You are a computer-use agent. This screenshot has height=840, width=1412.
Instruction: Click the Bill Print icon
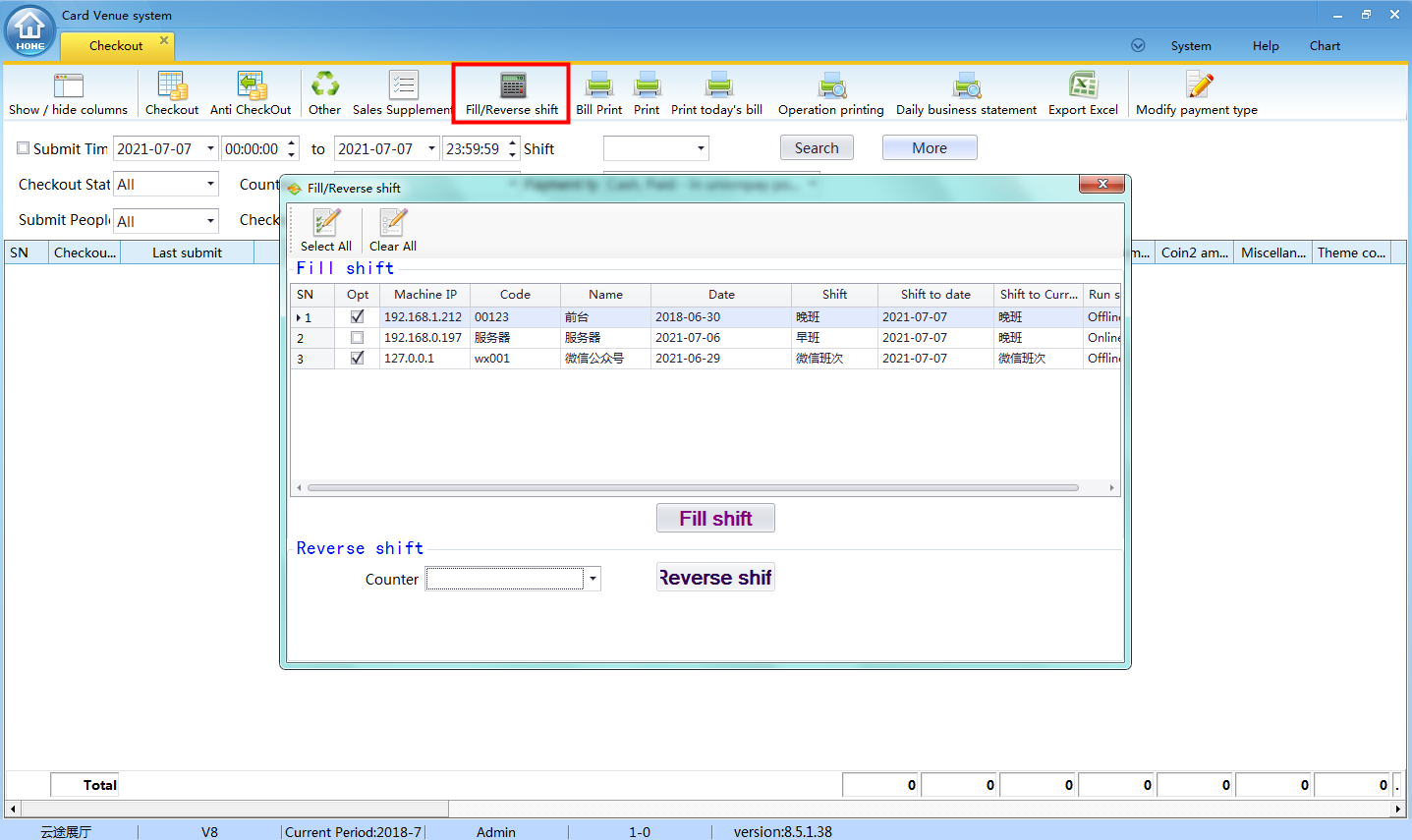(598, 94)
